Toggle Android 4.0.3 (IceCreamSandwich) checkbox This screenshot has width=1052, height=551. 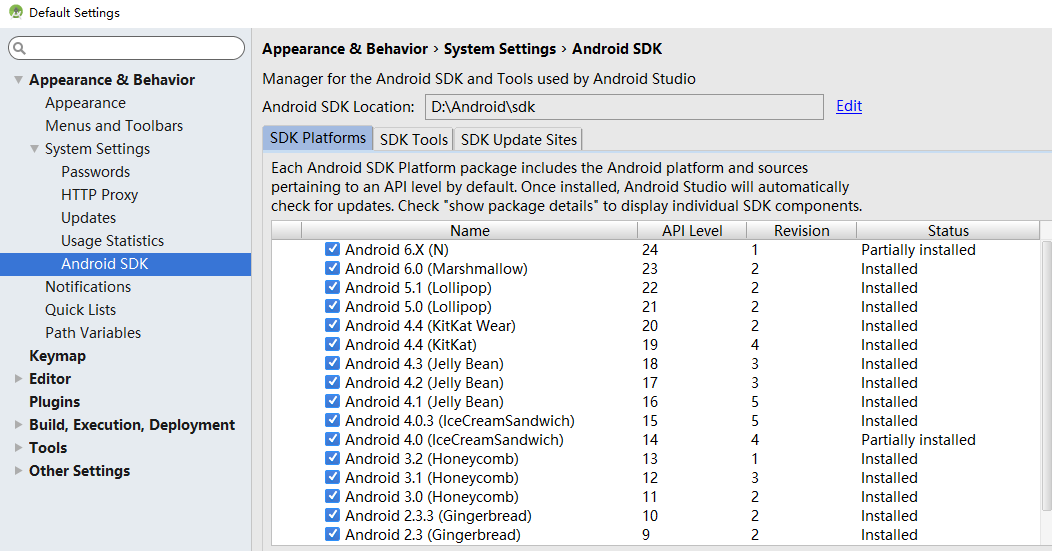(332, 420)
